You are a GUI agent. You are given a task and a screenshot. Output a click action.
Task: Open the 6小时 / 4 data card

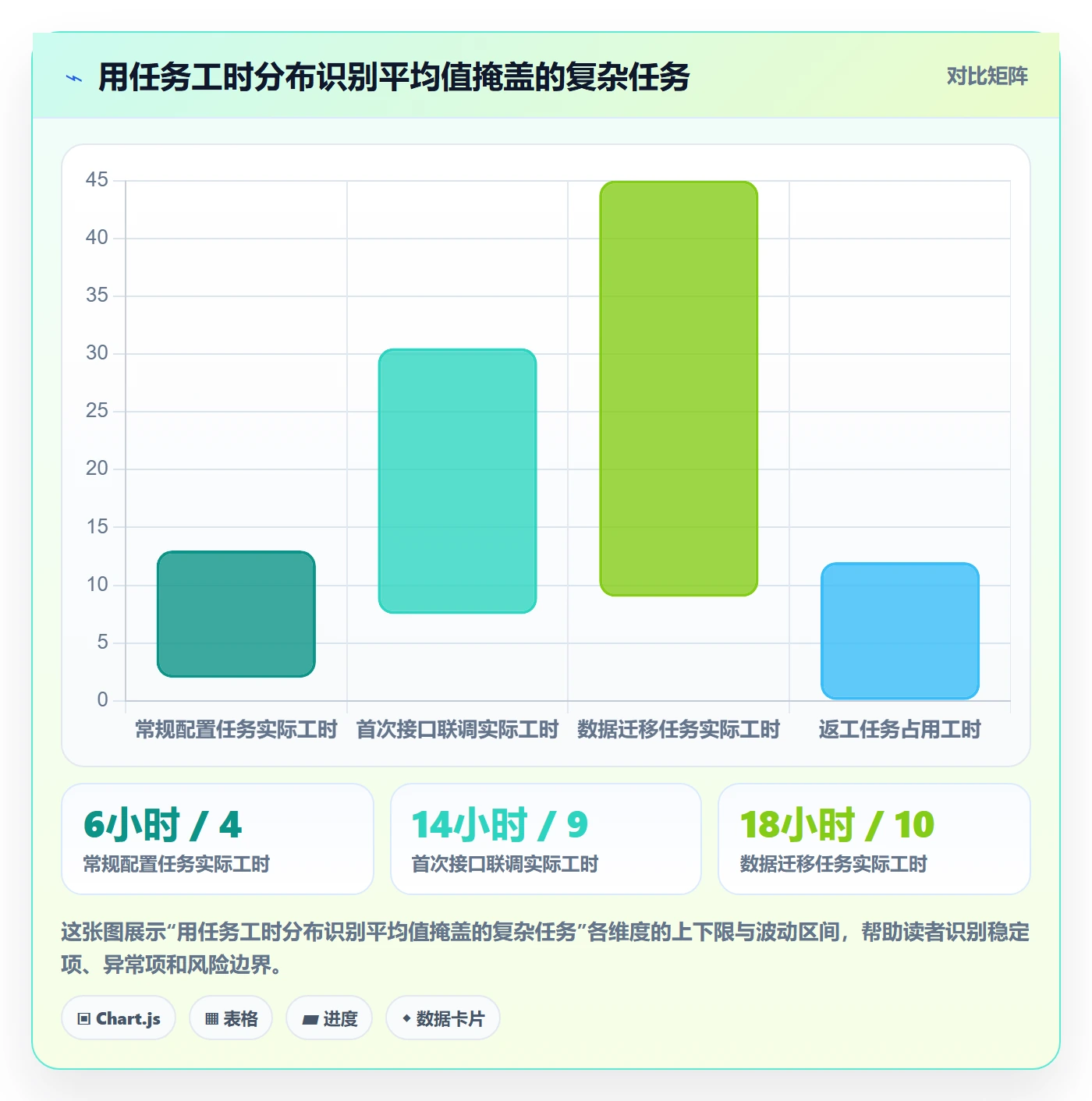pos(218,839)
